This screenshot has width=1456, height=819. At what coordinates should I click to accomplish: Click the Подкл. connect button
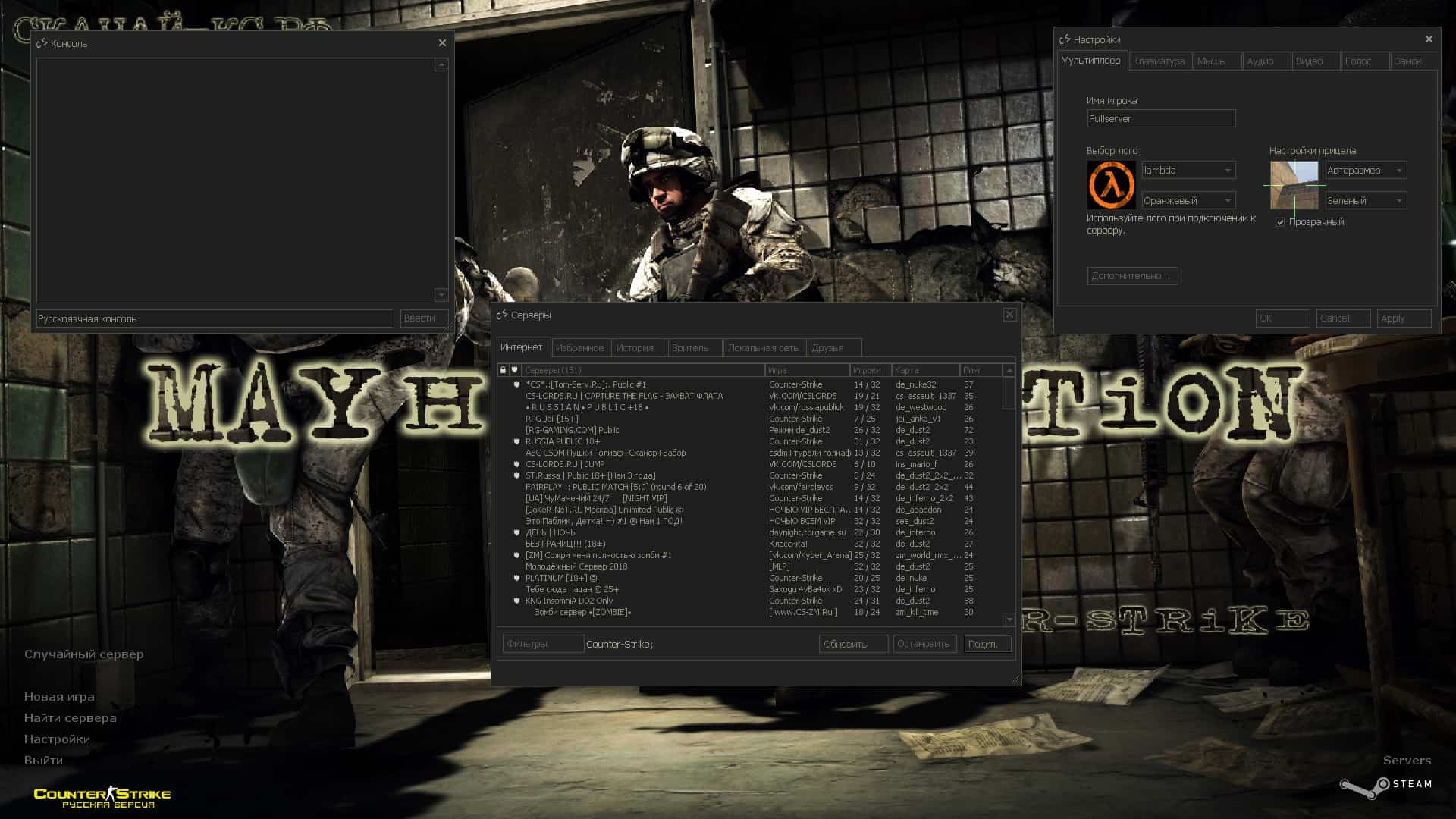[x=988, y=644]
